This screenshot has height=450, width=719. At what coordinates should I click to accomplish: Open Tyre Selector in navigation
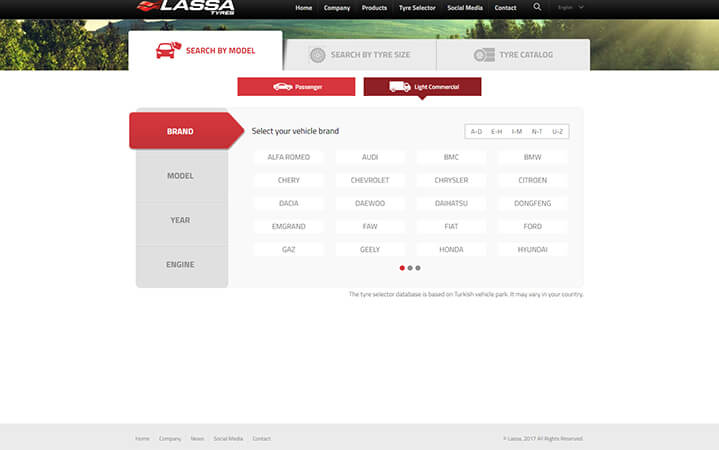pyautogui.click(x=417, y=8)
